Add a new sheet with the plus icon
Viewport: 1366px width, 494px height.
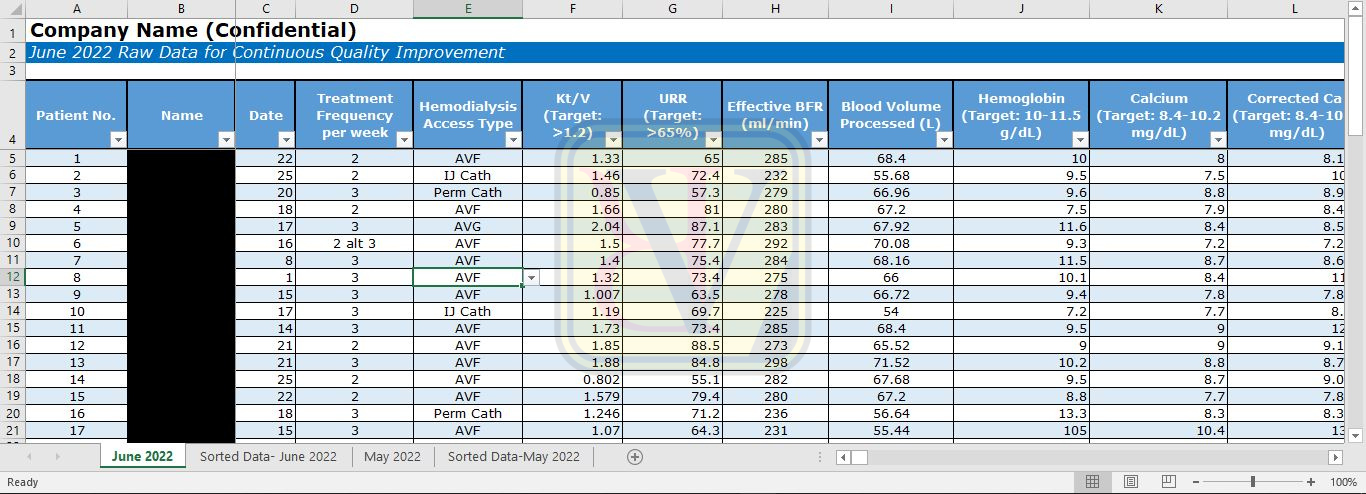pyautogui.click(x=634, y=456)
